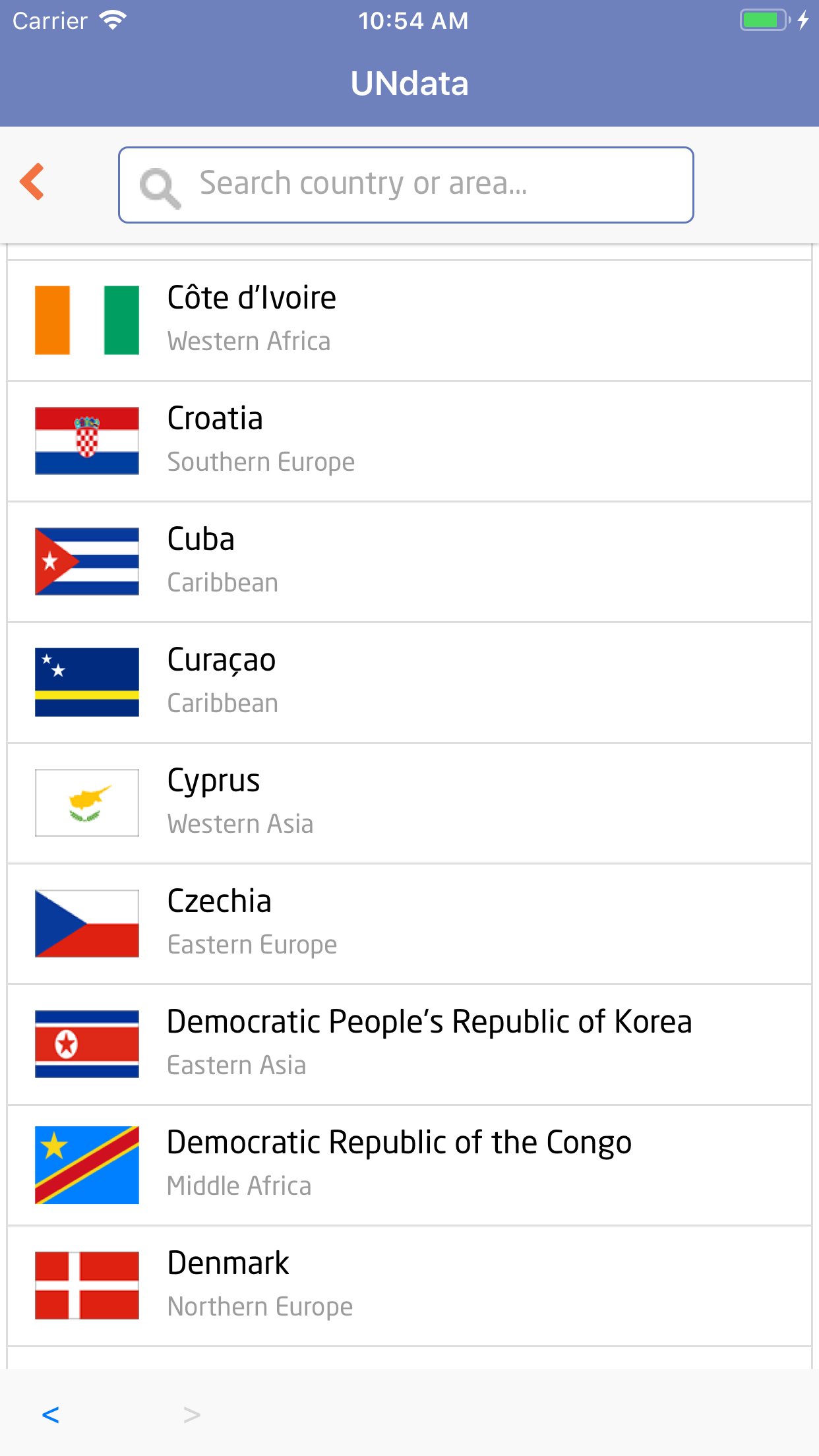The height and width of the screenshot is (1456, 819).
Task: Select the Cuba flag icon
Action: pyautogui.click(x=87, y=561)
